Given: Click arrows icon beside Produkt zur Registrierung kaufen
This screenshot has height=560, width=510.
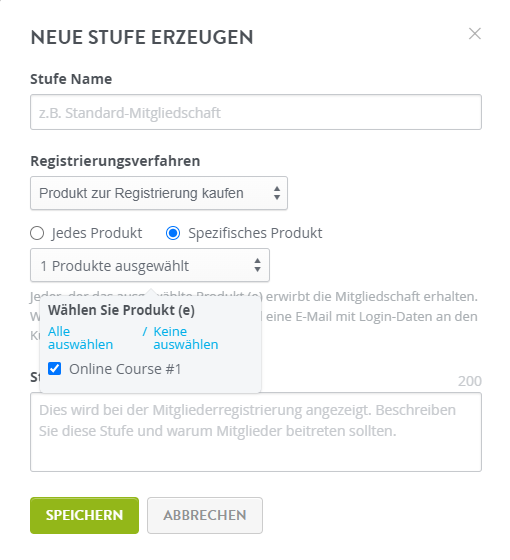Looking at the screenshot, I should (x=277, y=193).
